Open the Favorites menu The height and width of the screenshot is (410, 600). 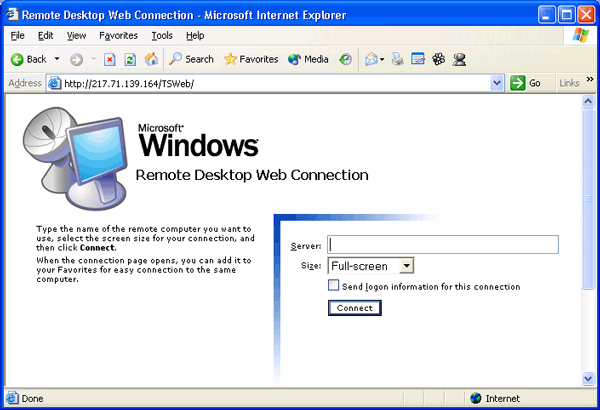pyautogui.click(x=118, y=36)
